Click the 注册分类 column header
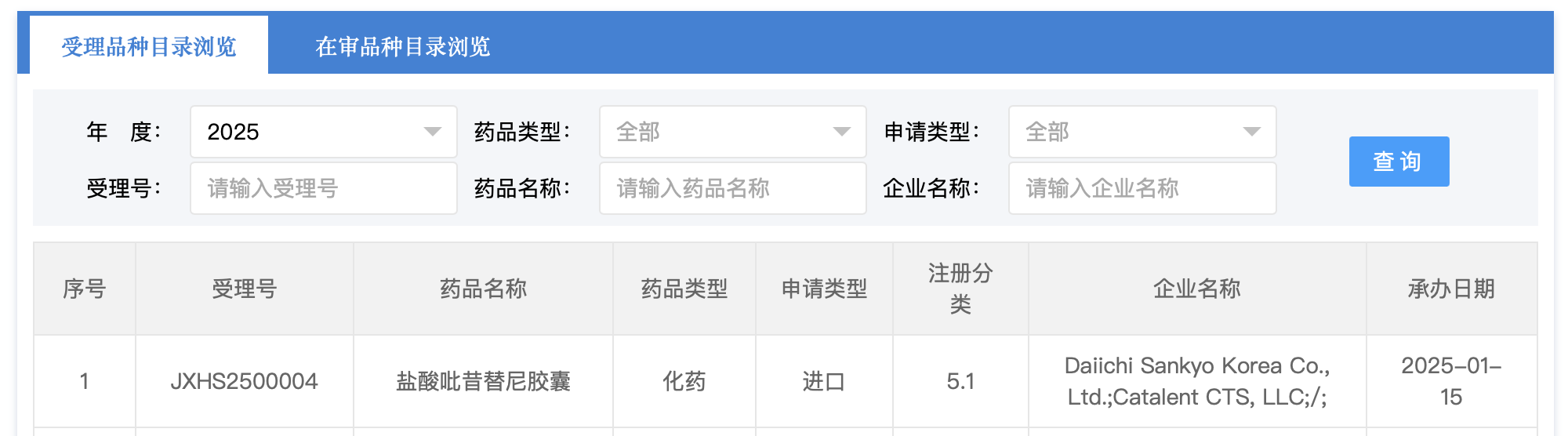 [960, 289]
